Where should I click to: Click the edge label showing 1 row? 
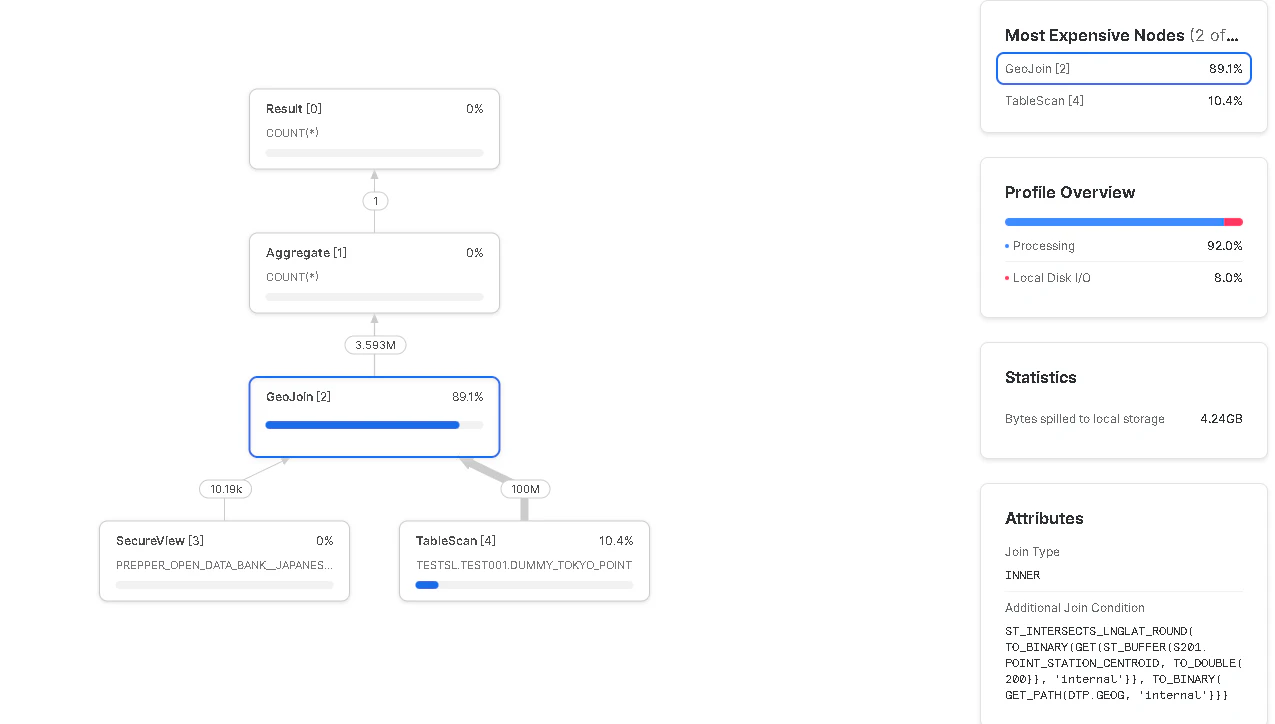tap(375, 201)
